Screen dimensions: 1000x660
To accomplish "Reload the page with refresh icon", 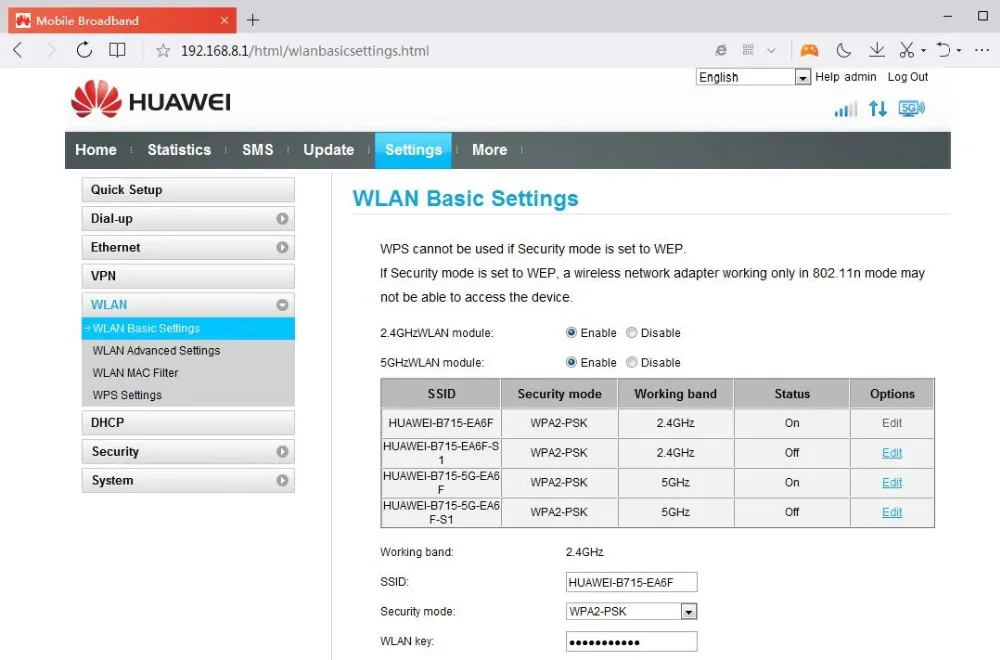I will click(x=84, y=50).
